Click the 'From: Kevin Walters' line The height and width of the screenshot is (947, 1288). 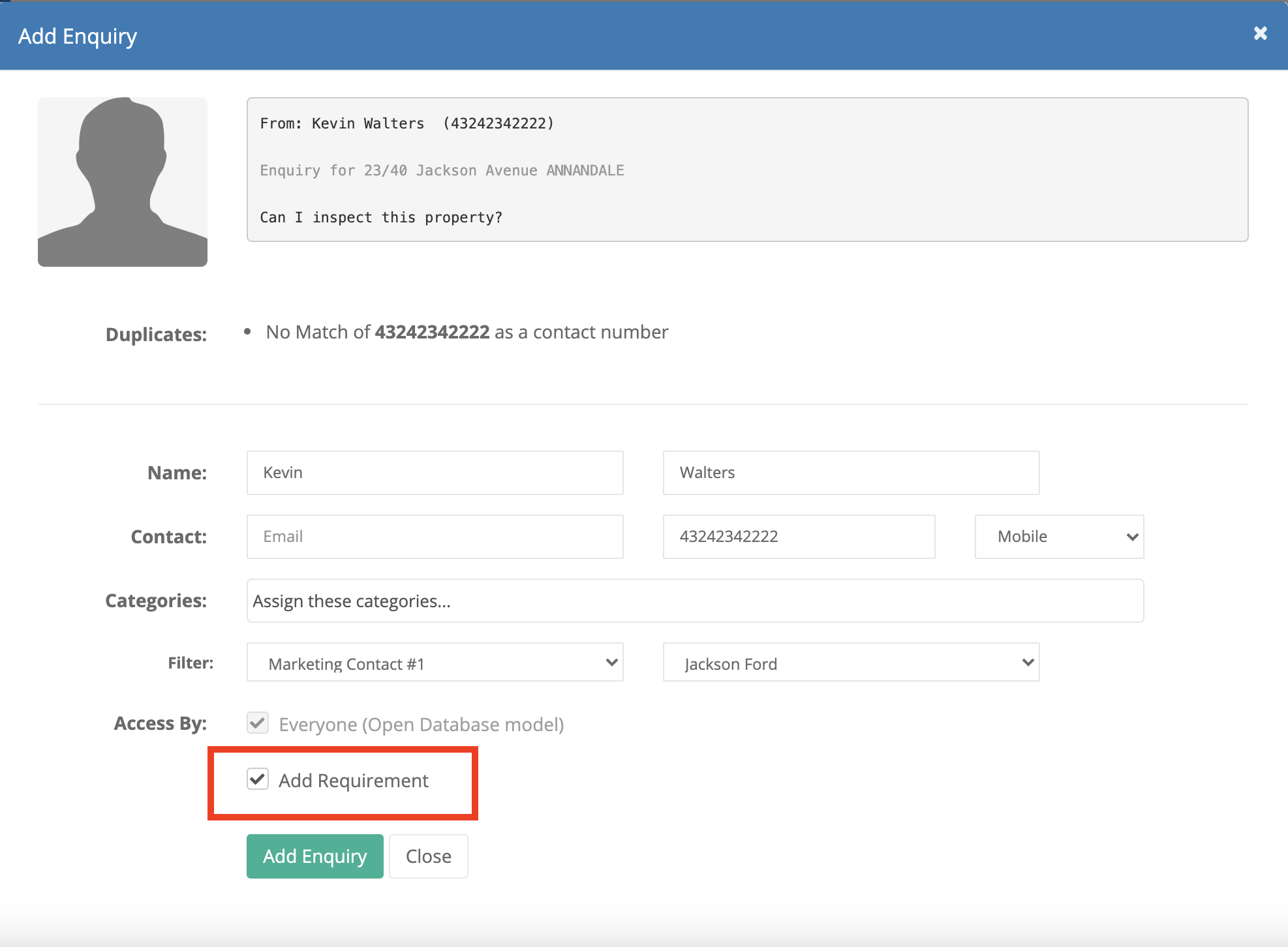(407, 123)
